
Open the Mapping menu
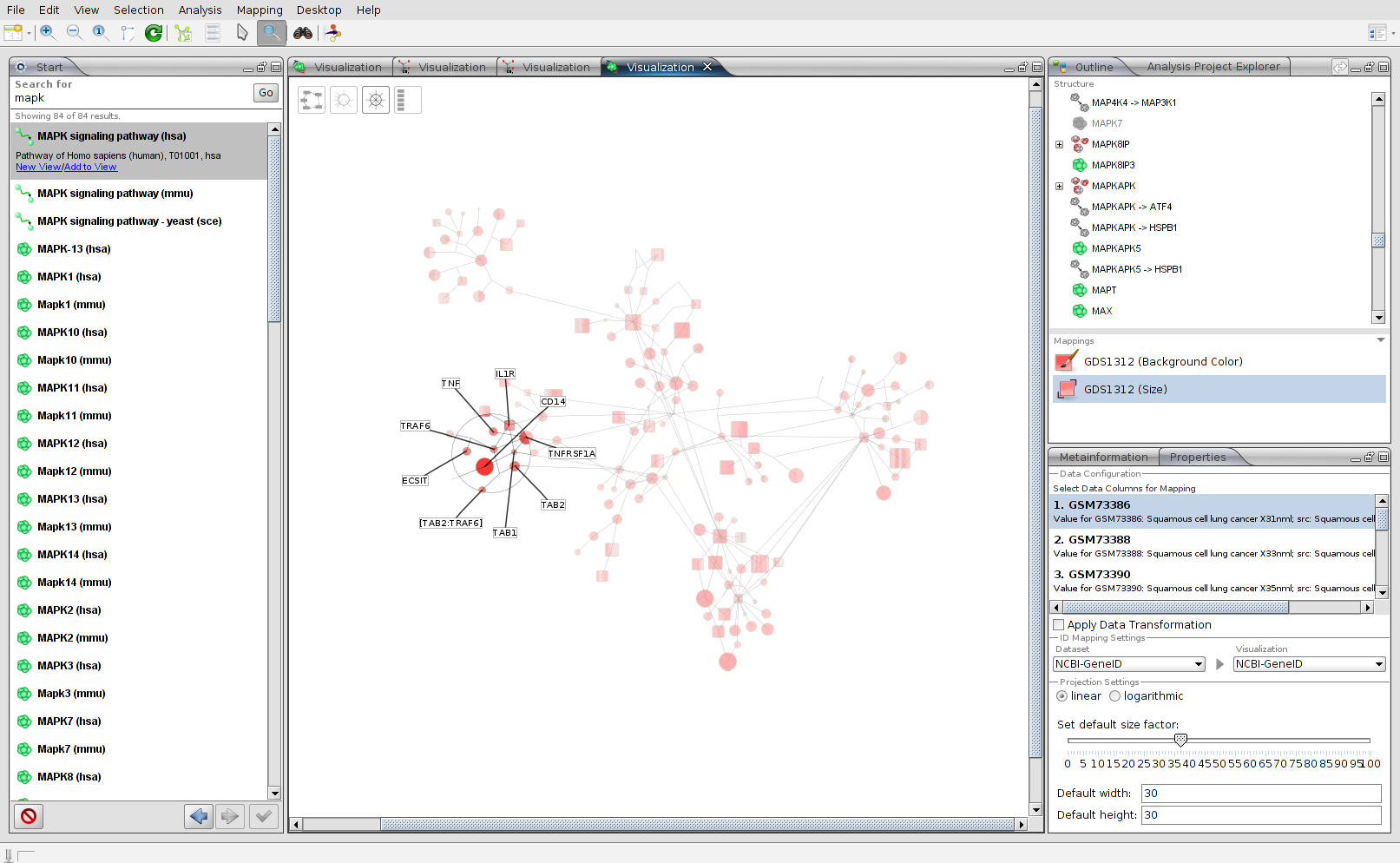pyautogui.click(x=260, y=10)
